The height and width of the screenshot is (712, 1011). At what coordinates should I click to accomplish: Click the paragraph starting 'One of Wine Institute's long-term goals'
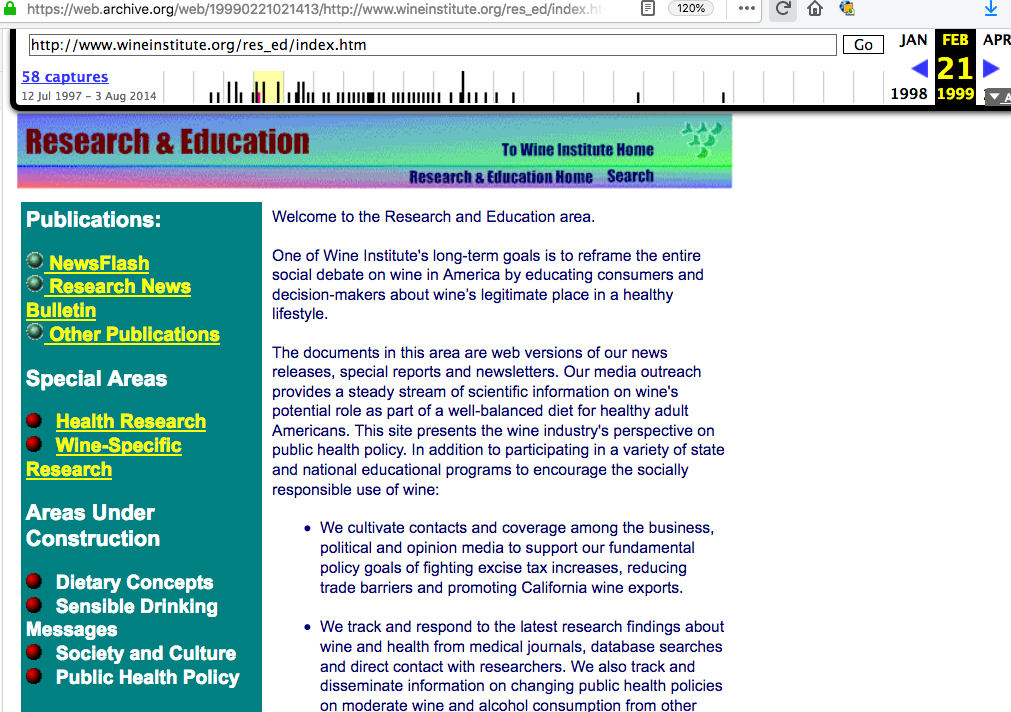coord(488,284)
